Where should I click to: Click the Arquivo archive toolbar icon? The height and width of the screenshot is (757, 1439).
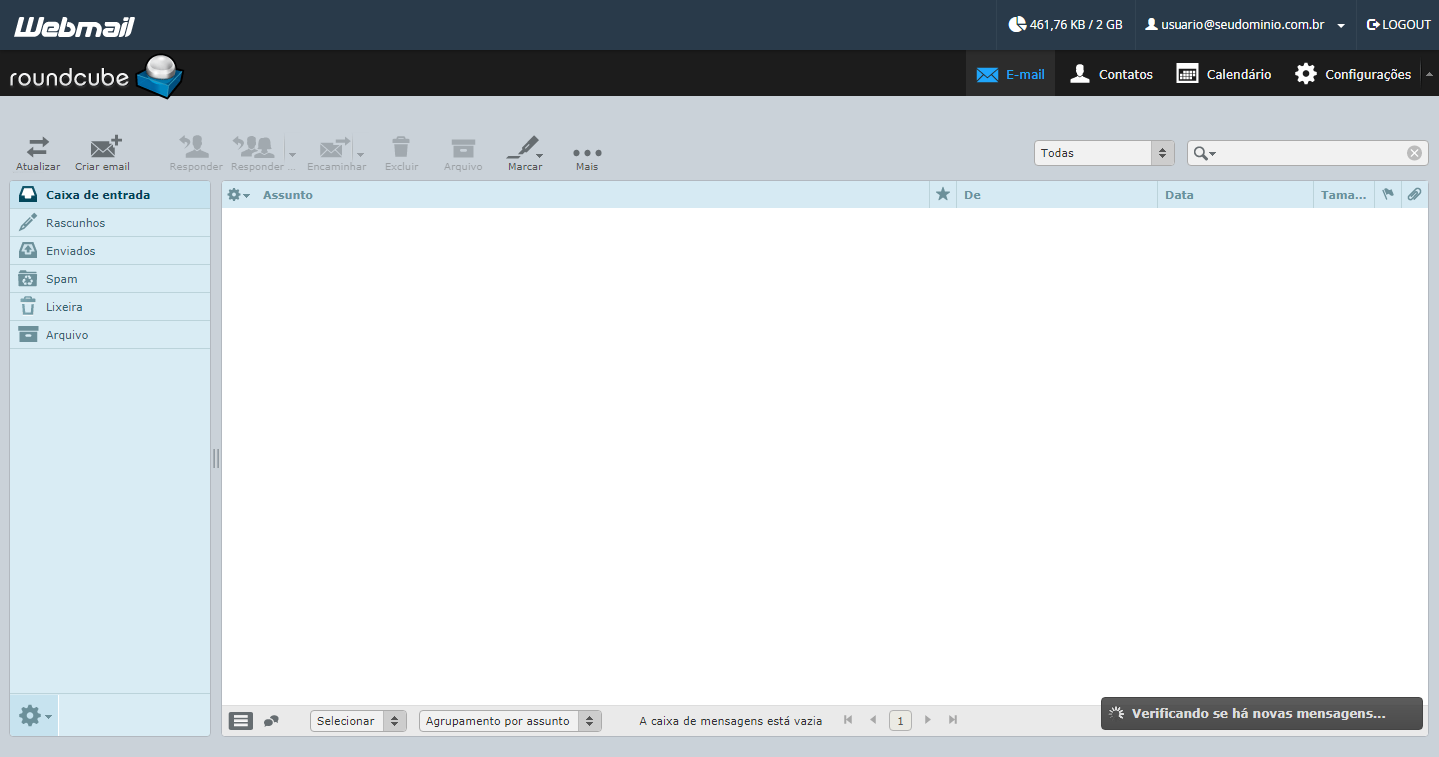point(463,148)
